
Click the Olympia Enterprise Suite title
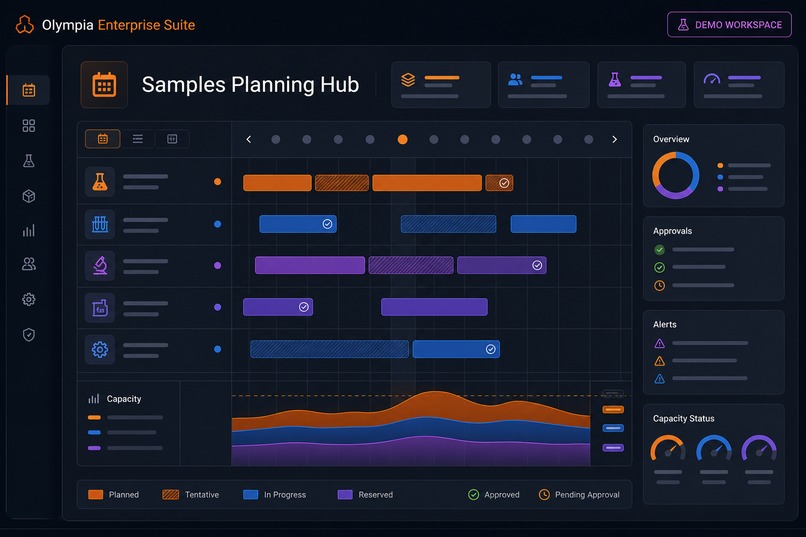point(118,25)
